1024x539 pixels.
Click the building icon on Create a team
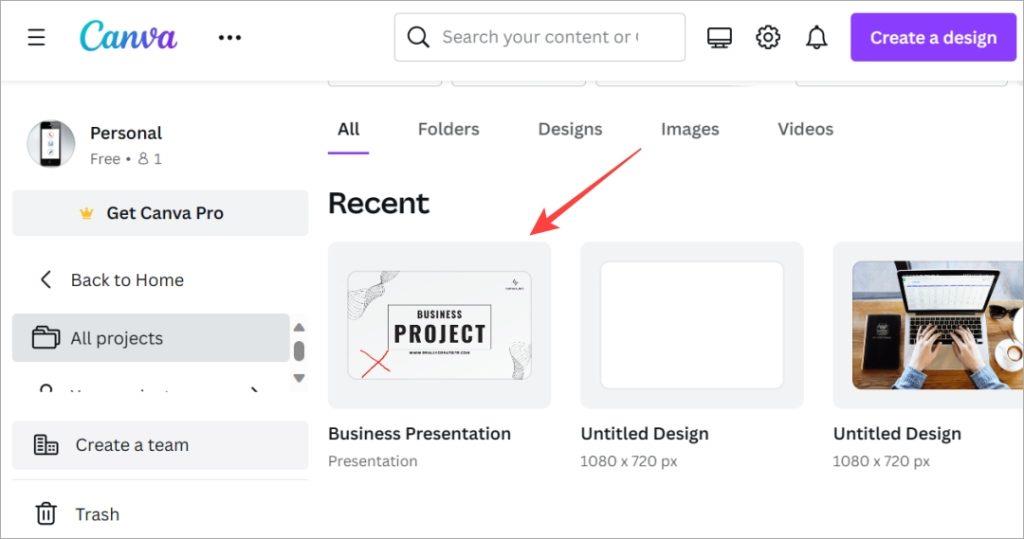point(46,445)
